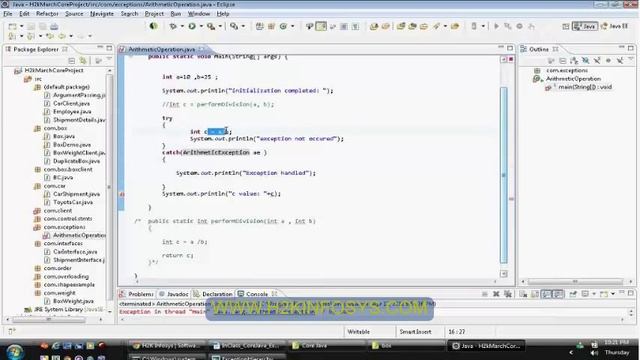640x360 pixels.
Task: Select CarClient.java in Package Explorer
Action: 71,103
